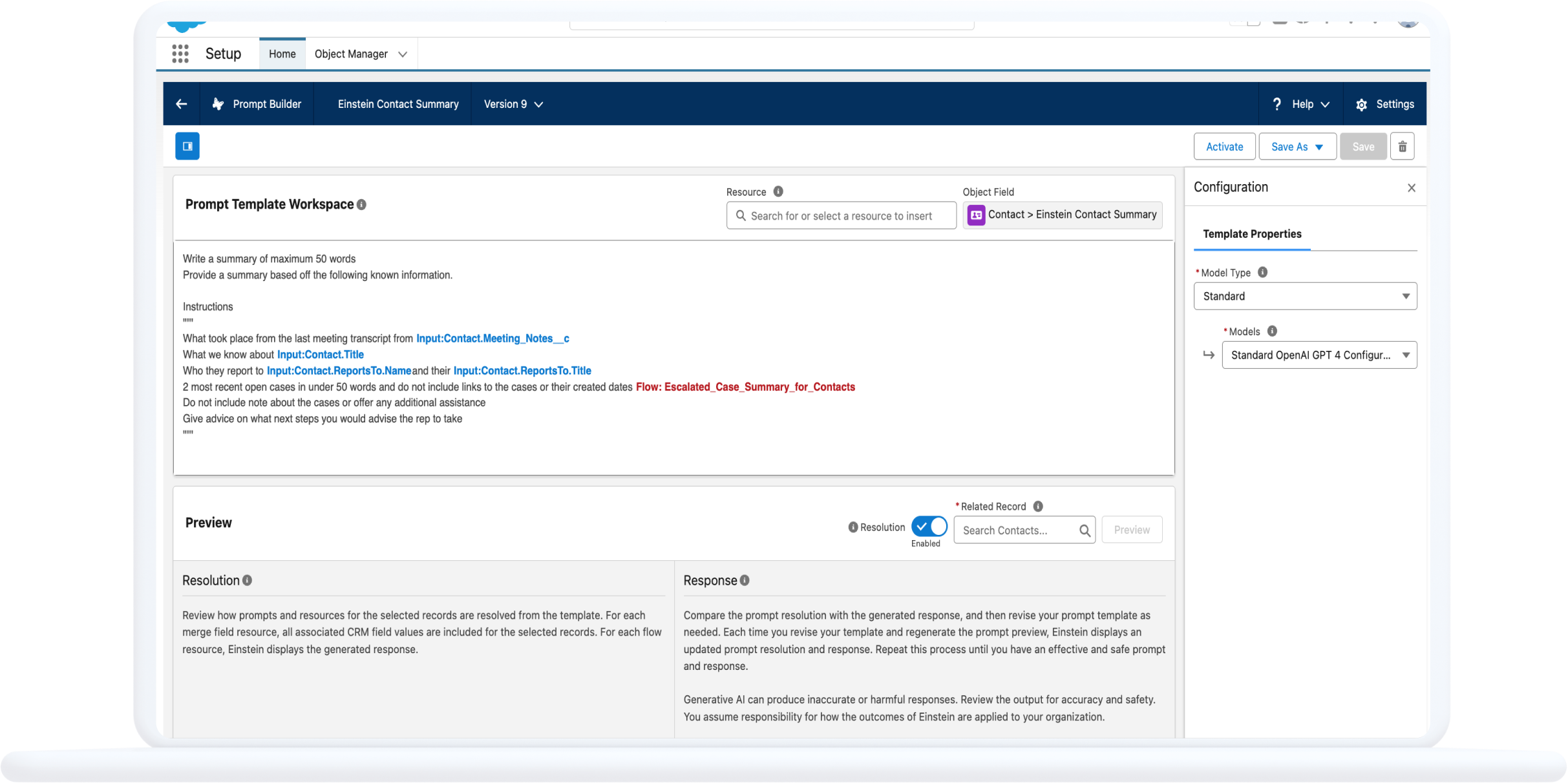The width and height of the screenshot is (1568, 783).
Task: Click the Prompt Builder icon in header
Action: [218, 104]
